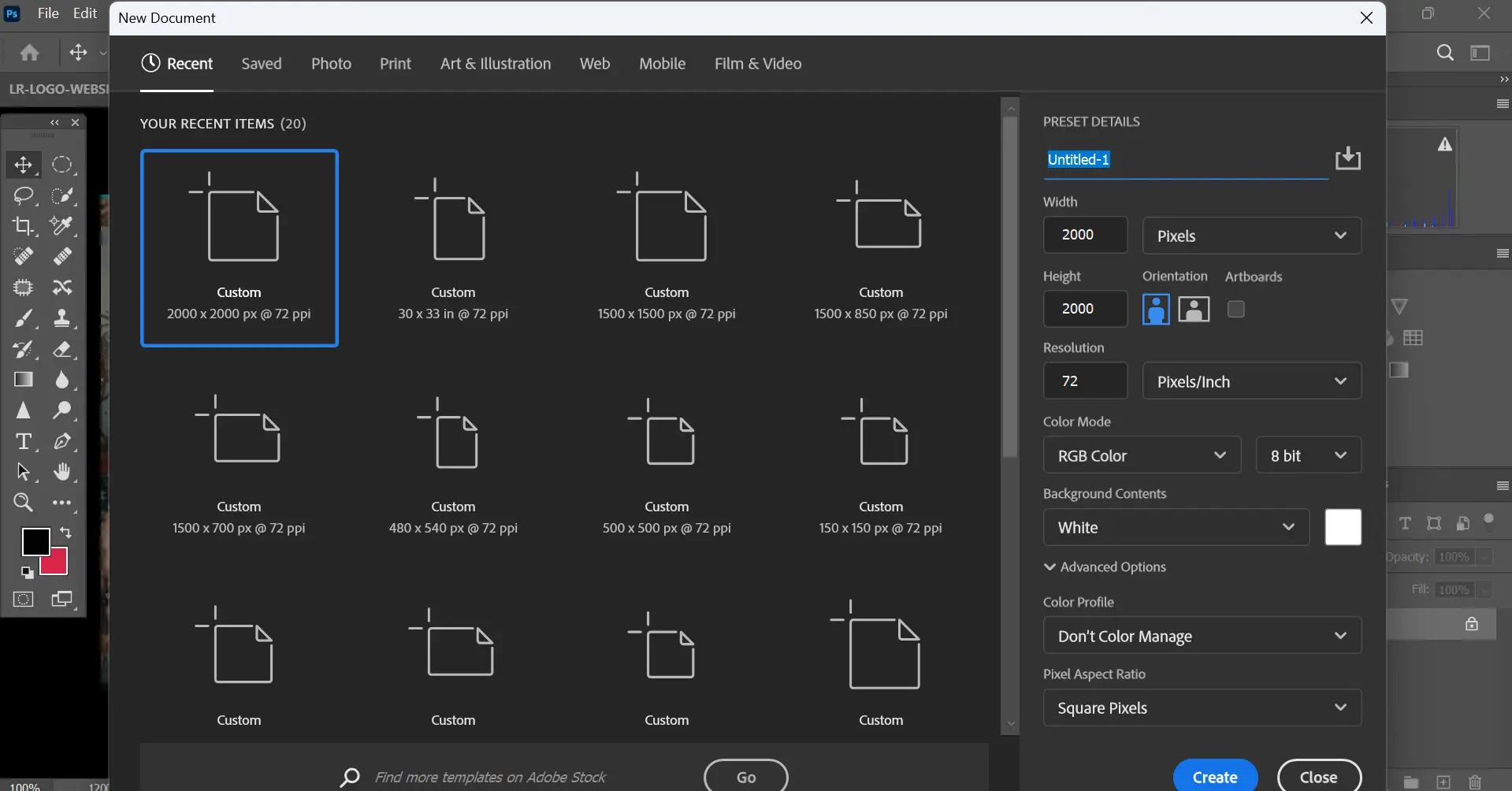Viewport: 1512px width, 791px height.
Task: Collapse the Advanced Options section
Action: click(x=1105, y=566)
